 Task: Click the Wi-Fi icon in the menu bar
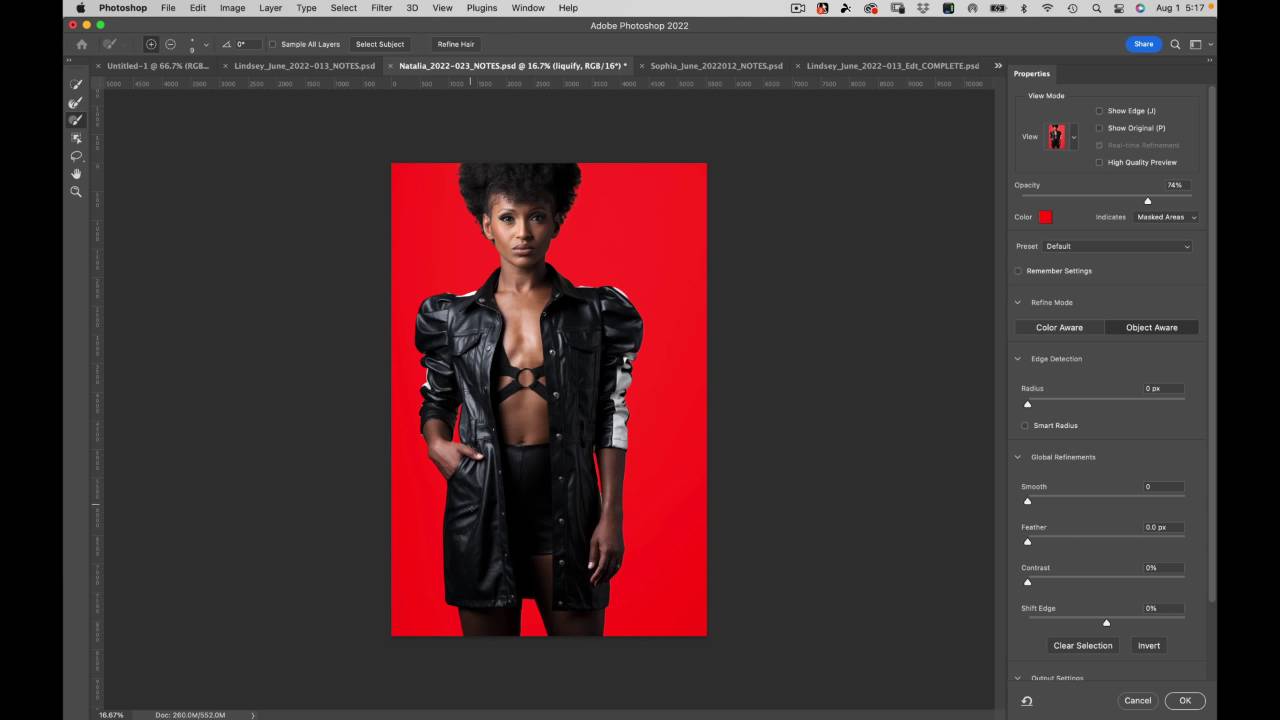[1048, 8]
